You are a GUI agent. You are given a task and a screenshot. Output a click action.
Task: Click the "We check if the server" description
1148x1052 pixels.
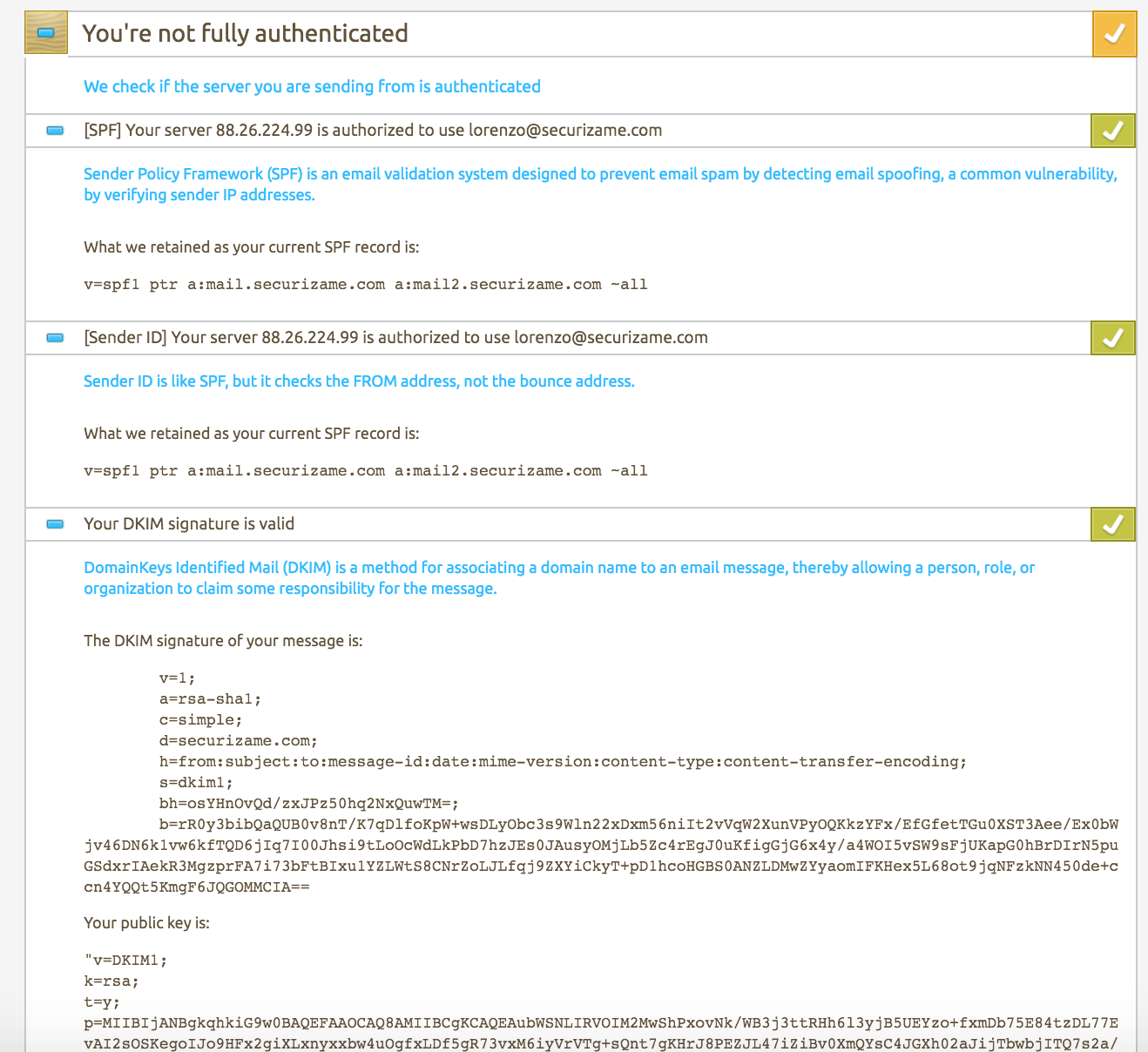click(312, 86)
